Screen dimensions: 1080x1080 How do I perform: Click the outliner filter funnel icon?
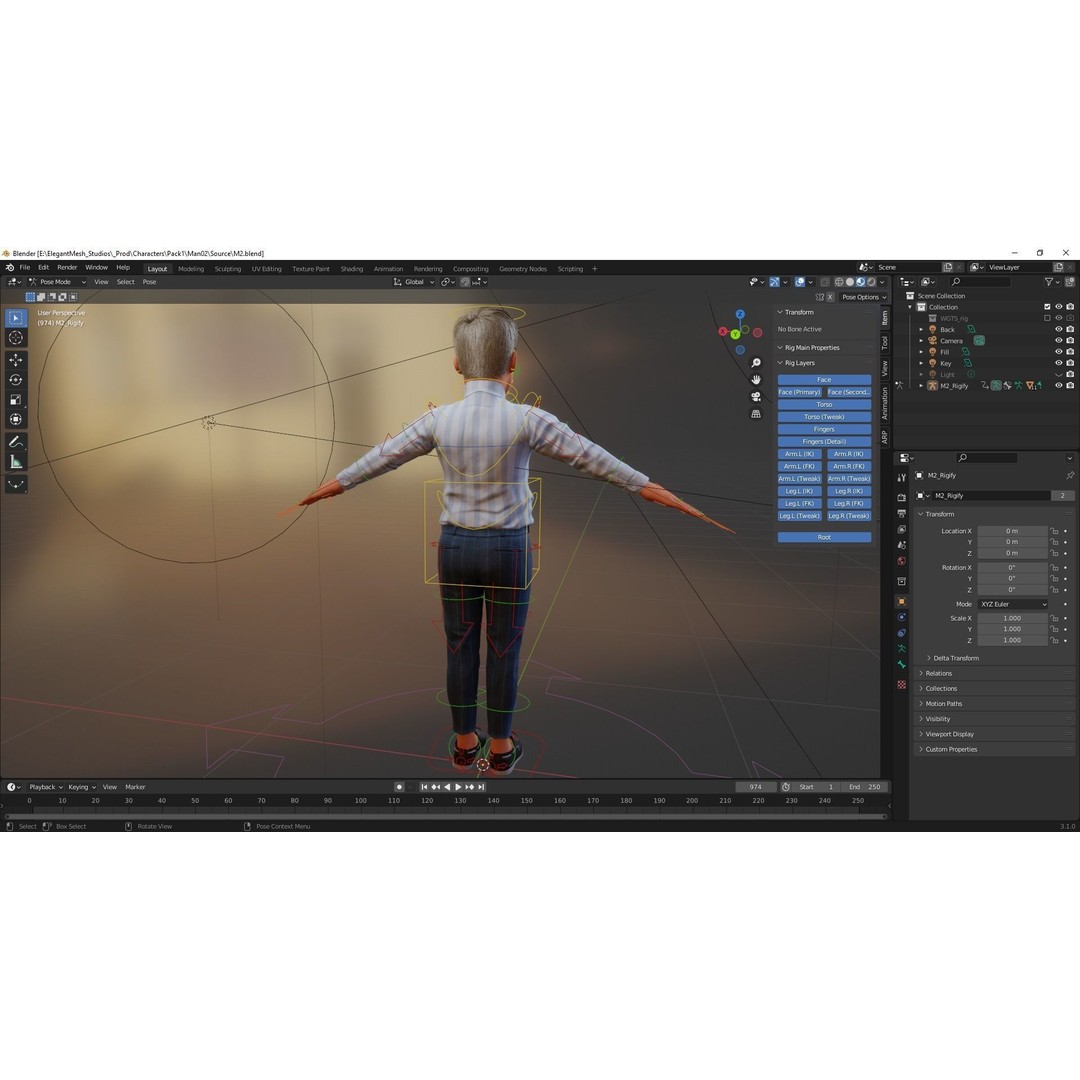point(1049,282)
